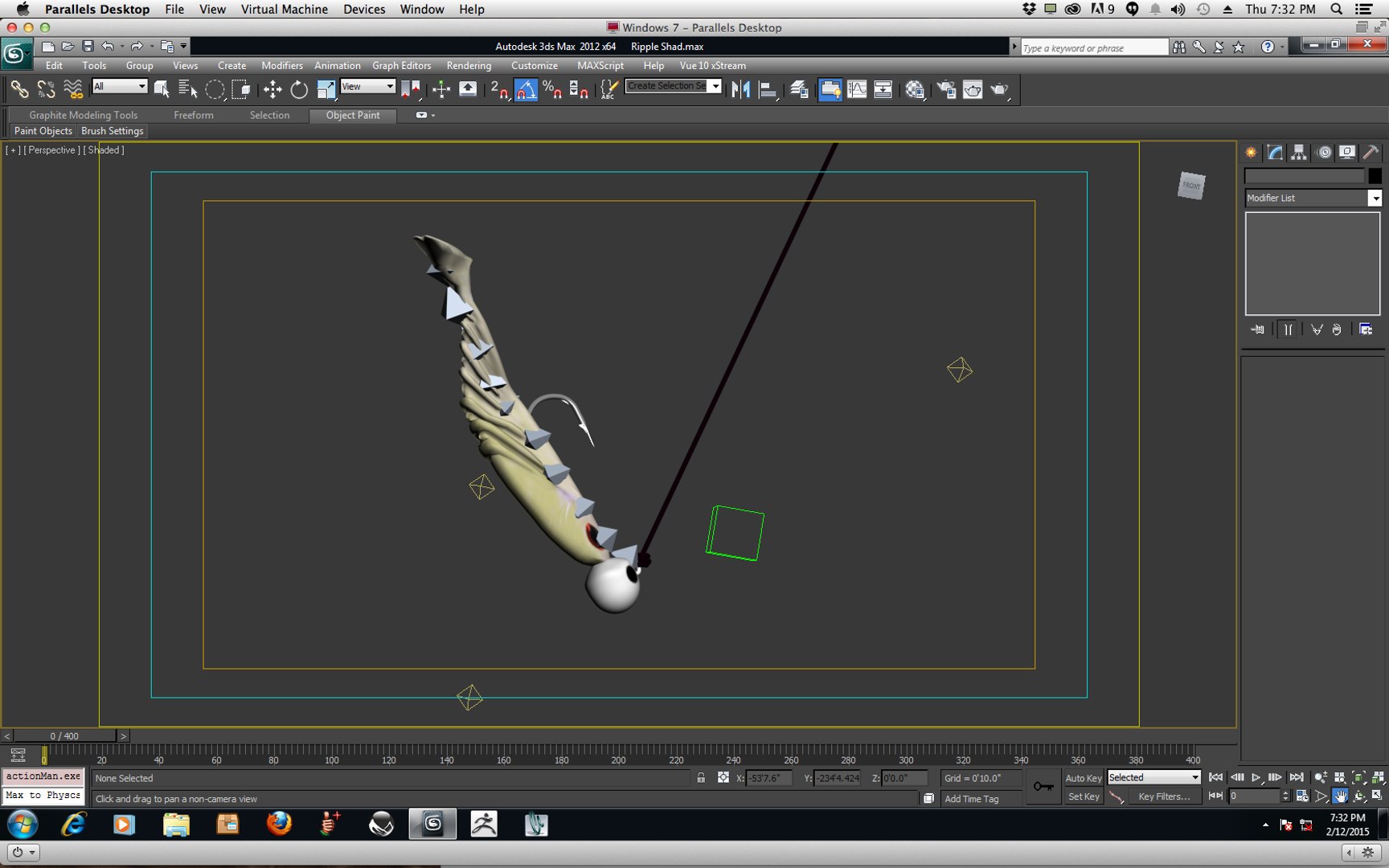Open the Select by Name dialog
1389x868 pixels.
click(188, 89)
